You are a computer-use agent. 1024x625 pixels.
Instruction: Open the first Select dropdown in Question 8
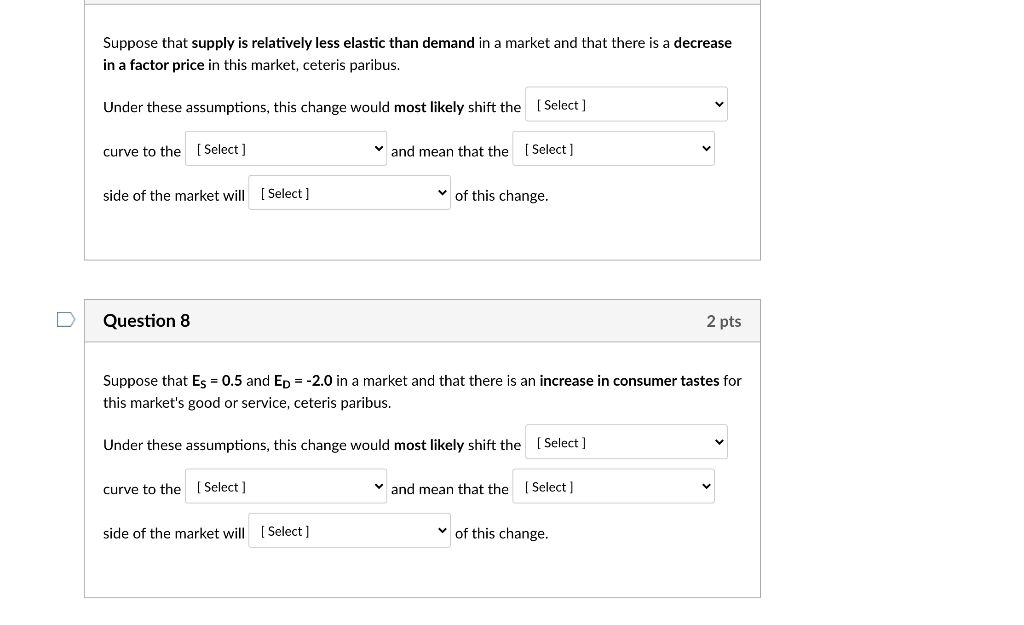click(626, 442)
